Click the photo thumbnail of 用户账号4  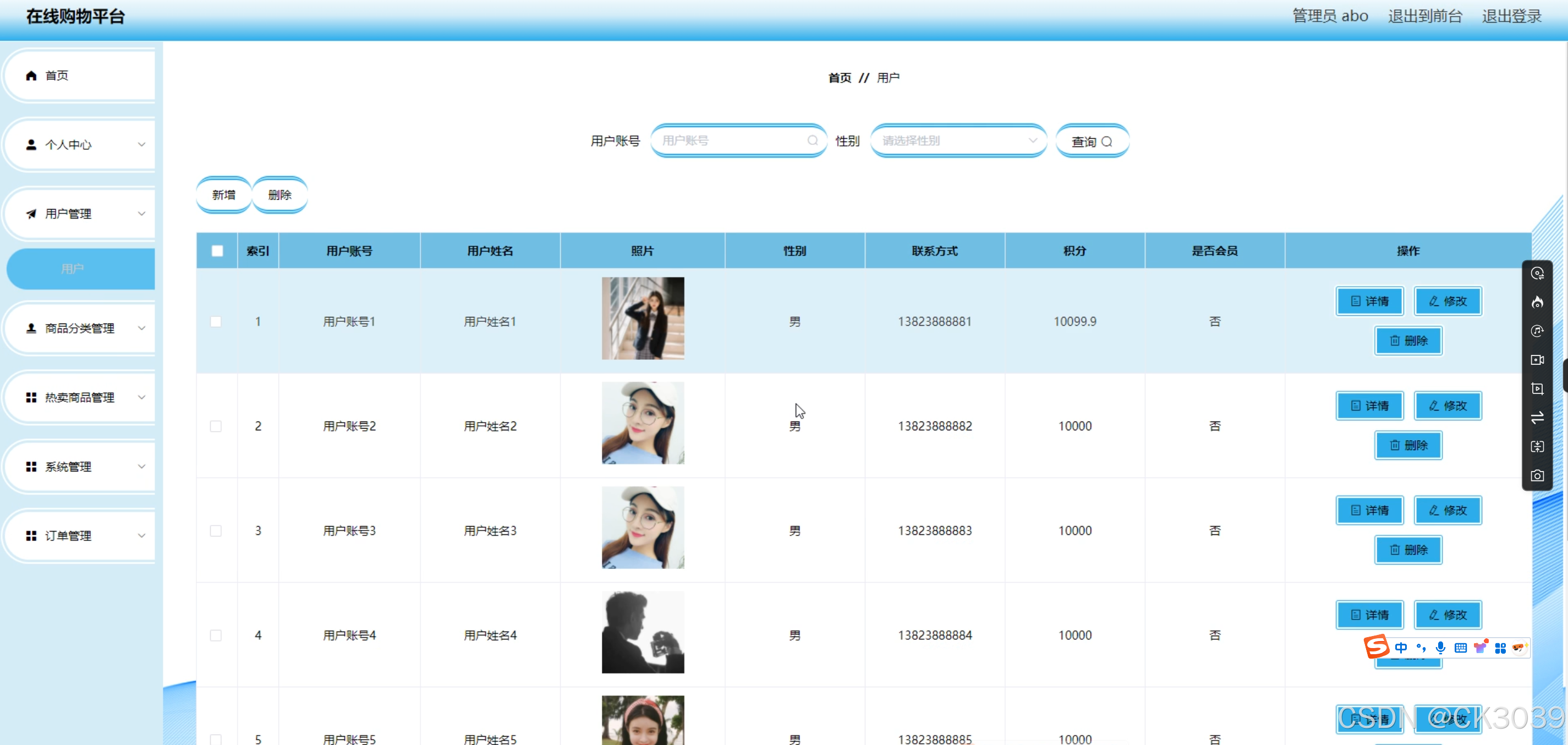coord(642,632)
